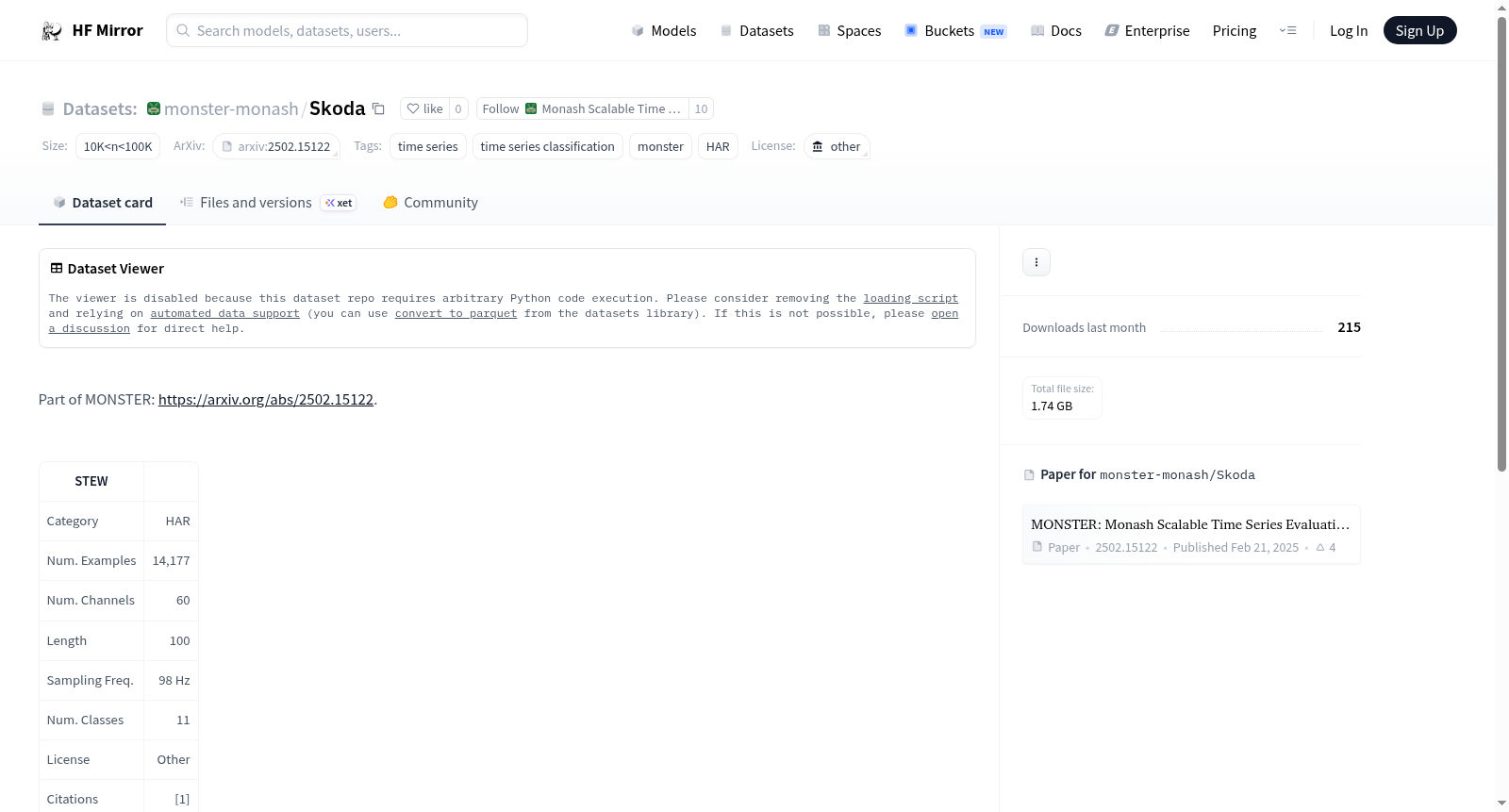Open the 'loading script' link
Screen dimensions: 1509x812
[x=911, y=298]
